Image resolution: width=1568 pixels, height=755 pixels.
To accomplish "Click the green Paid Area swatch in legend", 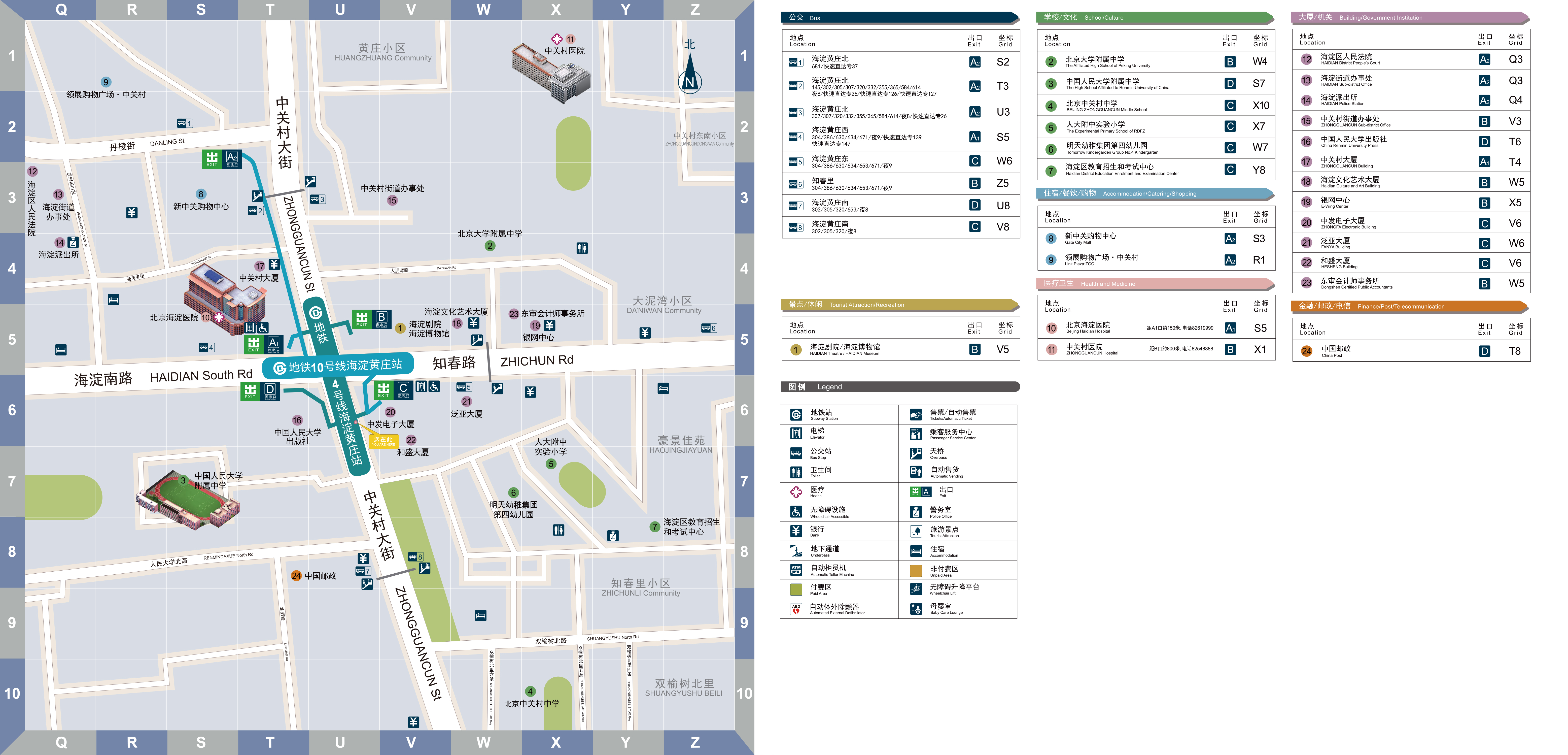I will (x=796, y=589).
